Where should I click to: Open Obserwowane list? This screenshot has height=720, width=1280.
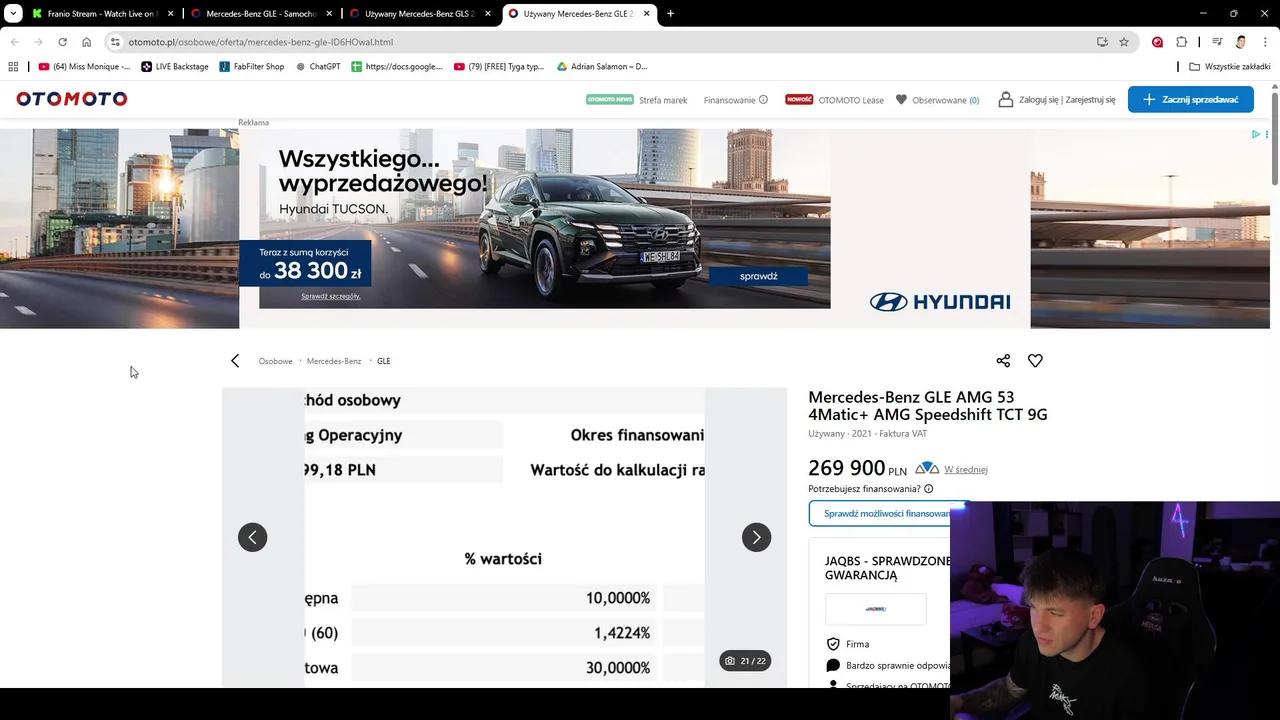[937, 100]
